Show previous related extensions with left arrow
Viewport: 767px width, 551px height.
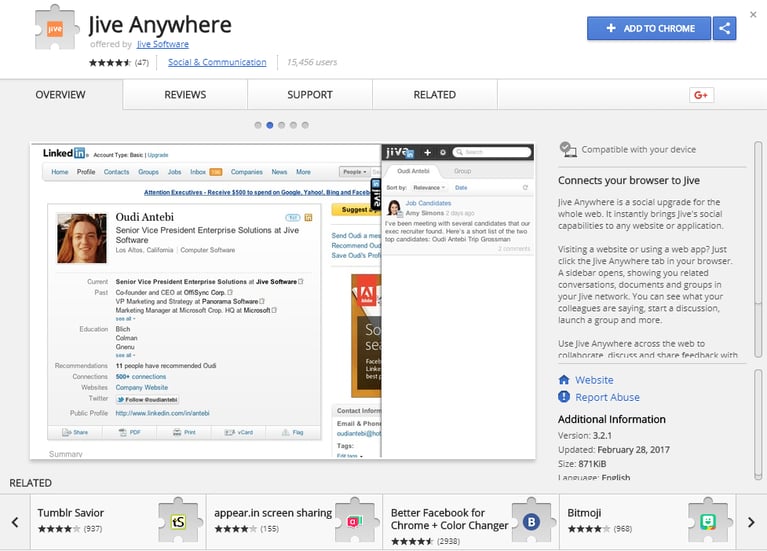(x=15, y=522)
